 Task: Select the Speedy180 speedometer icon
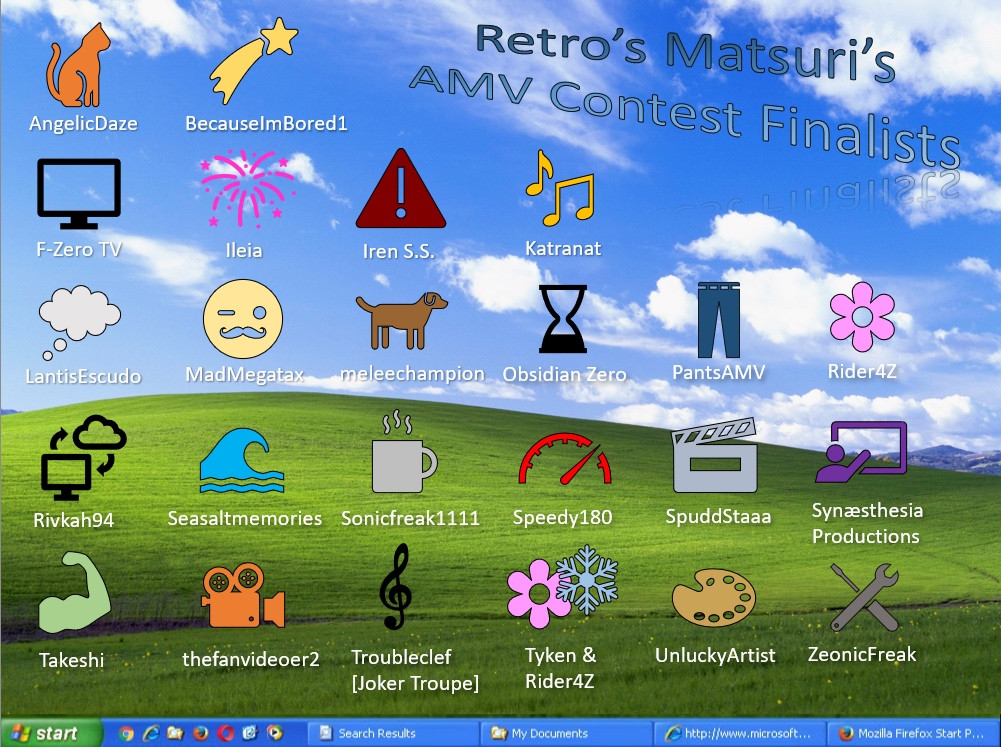[x=565, y=459]
